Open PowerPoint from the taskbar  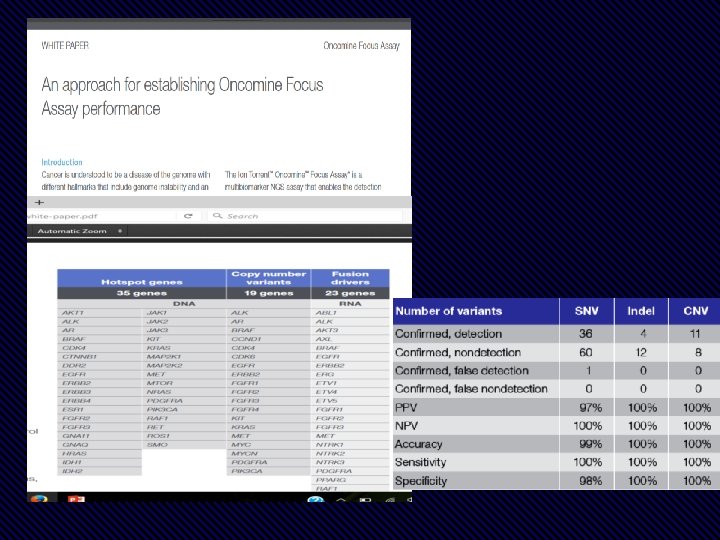[x=76, y=499]
